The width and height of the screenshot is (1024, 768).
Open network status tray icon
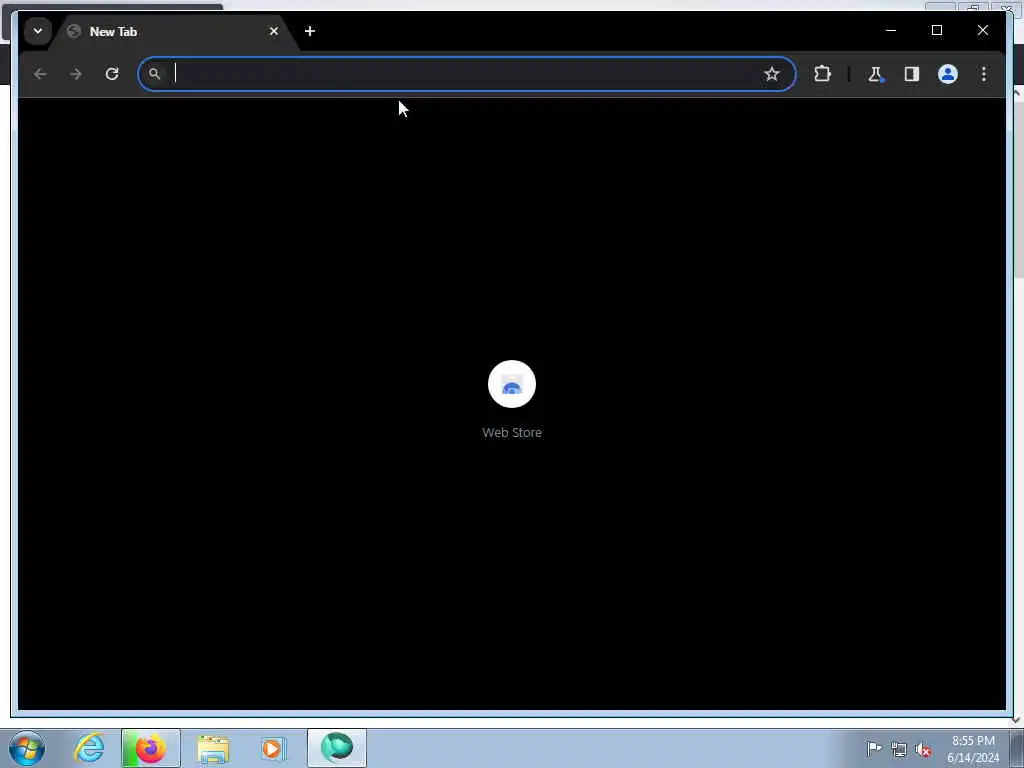click(899, 749)
